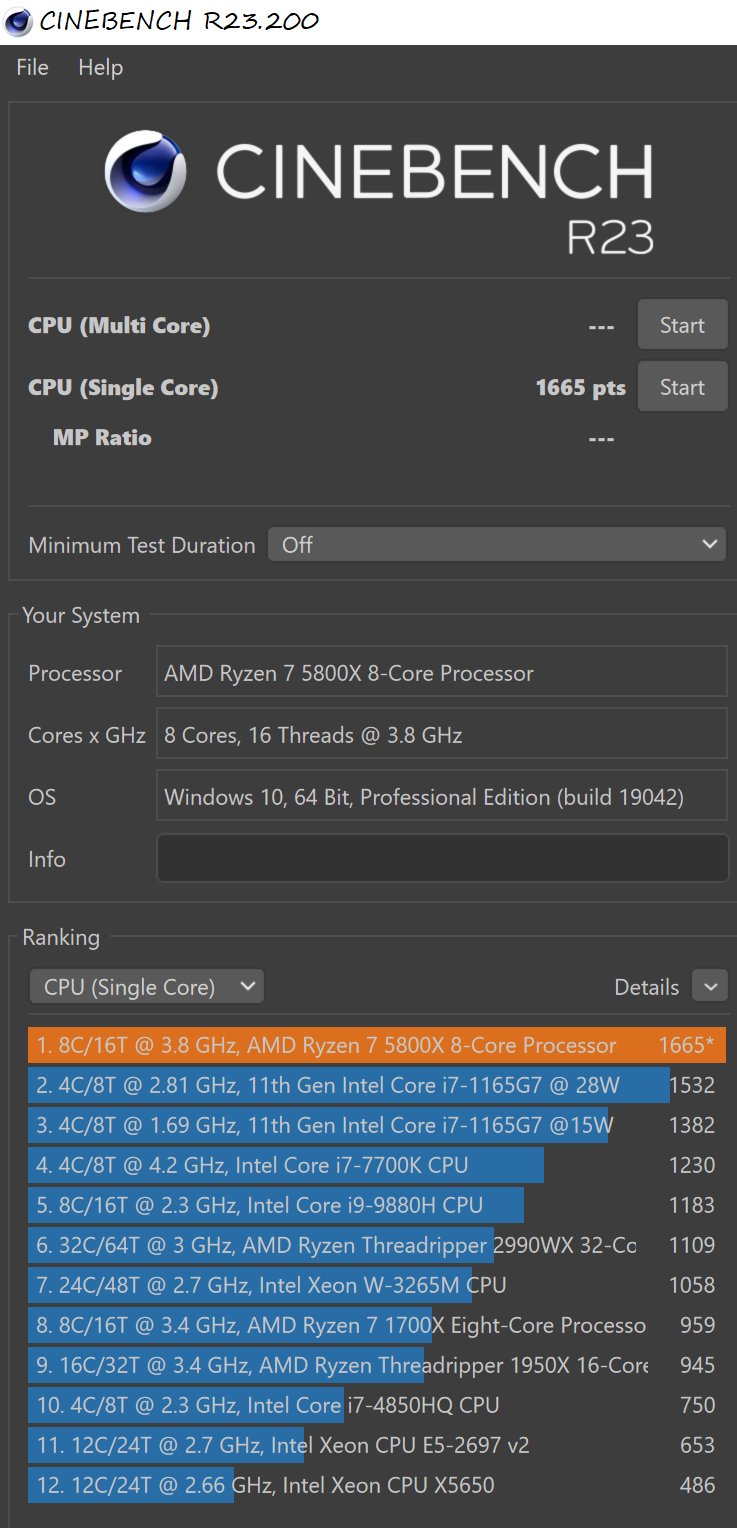The height and width of the screenshot is (1528, 737).
Task: Click the OS field showing Windows 10
Action: (442, 797)
